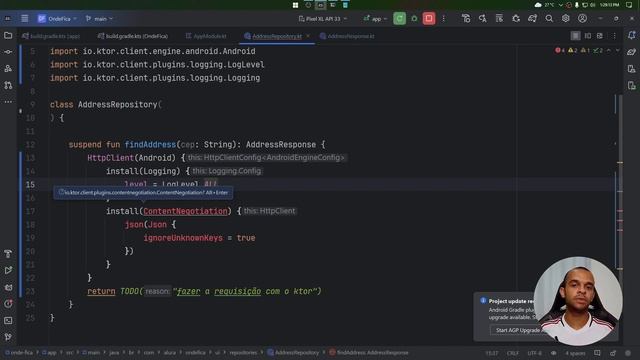Open the app run configuration dropdown
640x360 pixels.
[x=376, y=19]
